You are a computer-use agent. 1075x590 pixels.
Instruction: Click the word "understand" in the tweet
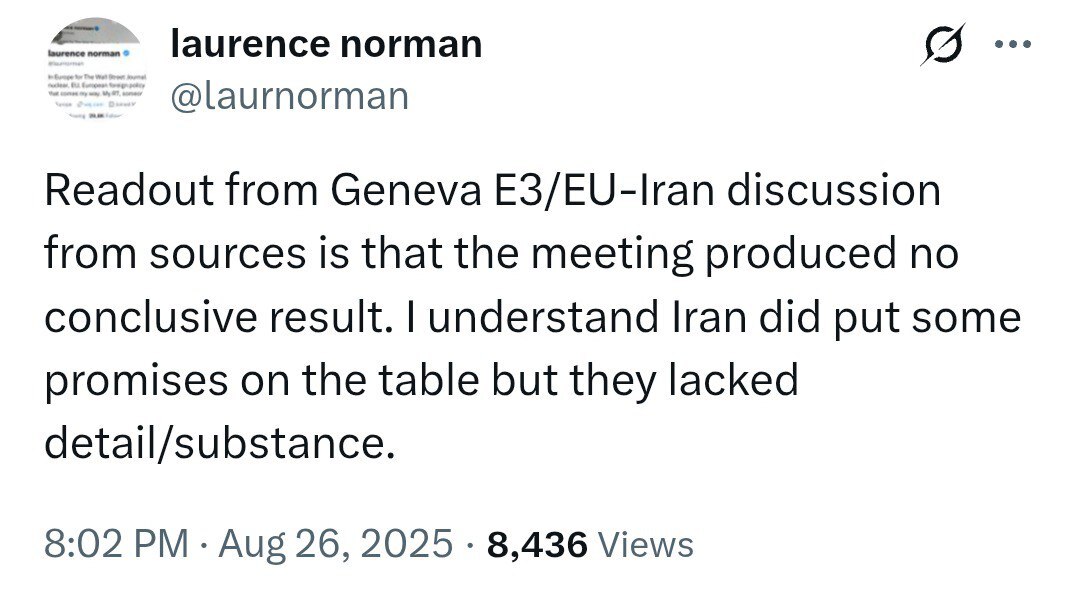pyautogui.click(x=527, y=317)
